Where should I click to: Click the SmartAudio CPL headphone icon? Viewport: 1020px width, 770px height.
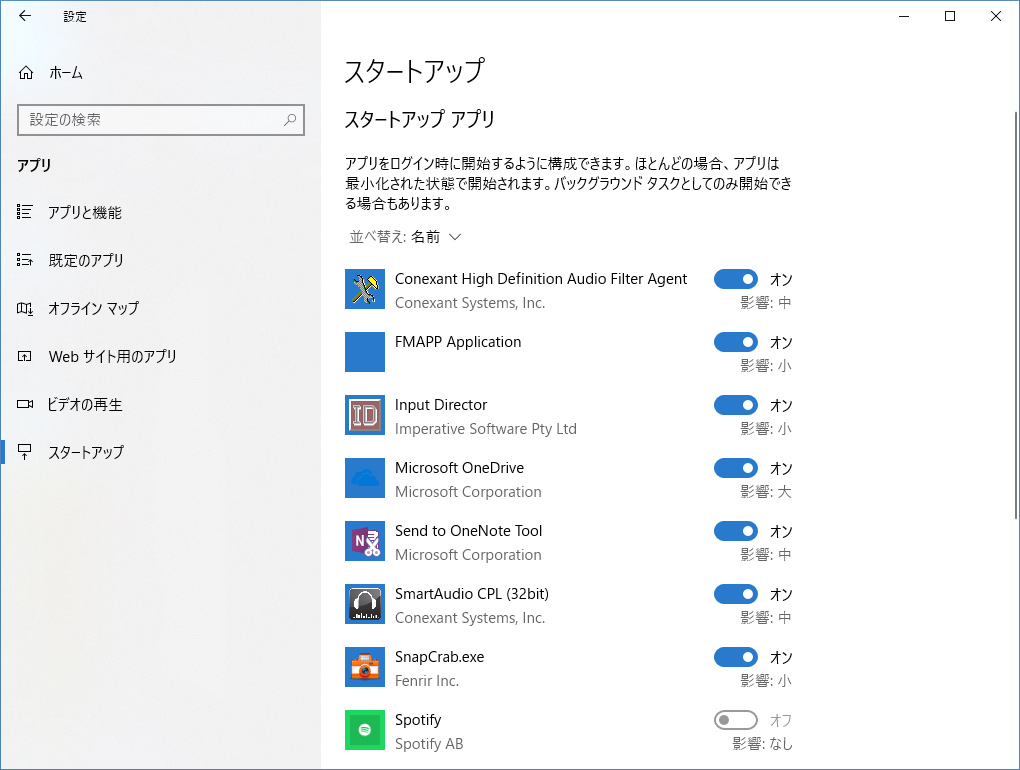coord(364,604)
